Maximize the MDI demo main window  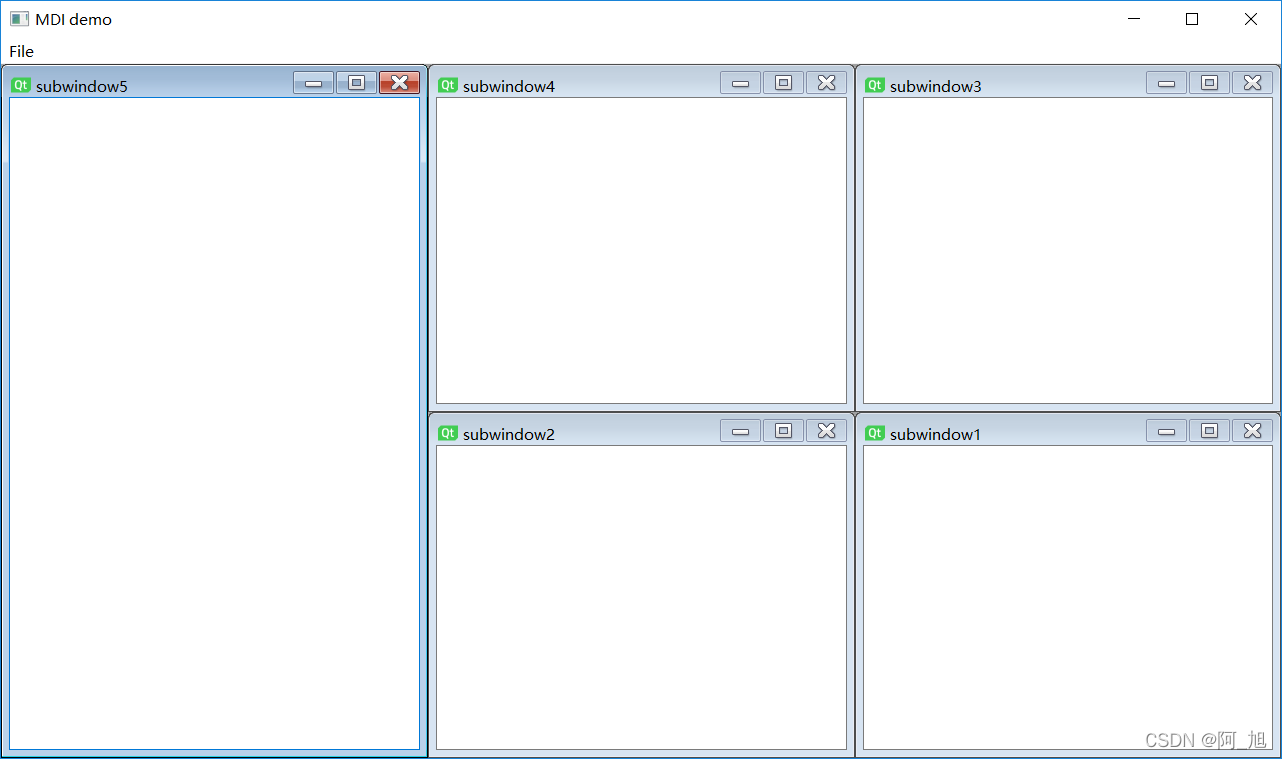1192,19
